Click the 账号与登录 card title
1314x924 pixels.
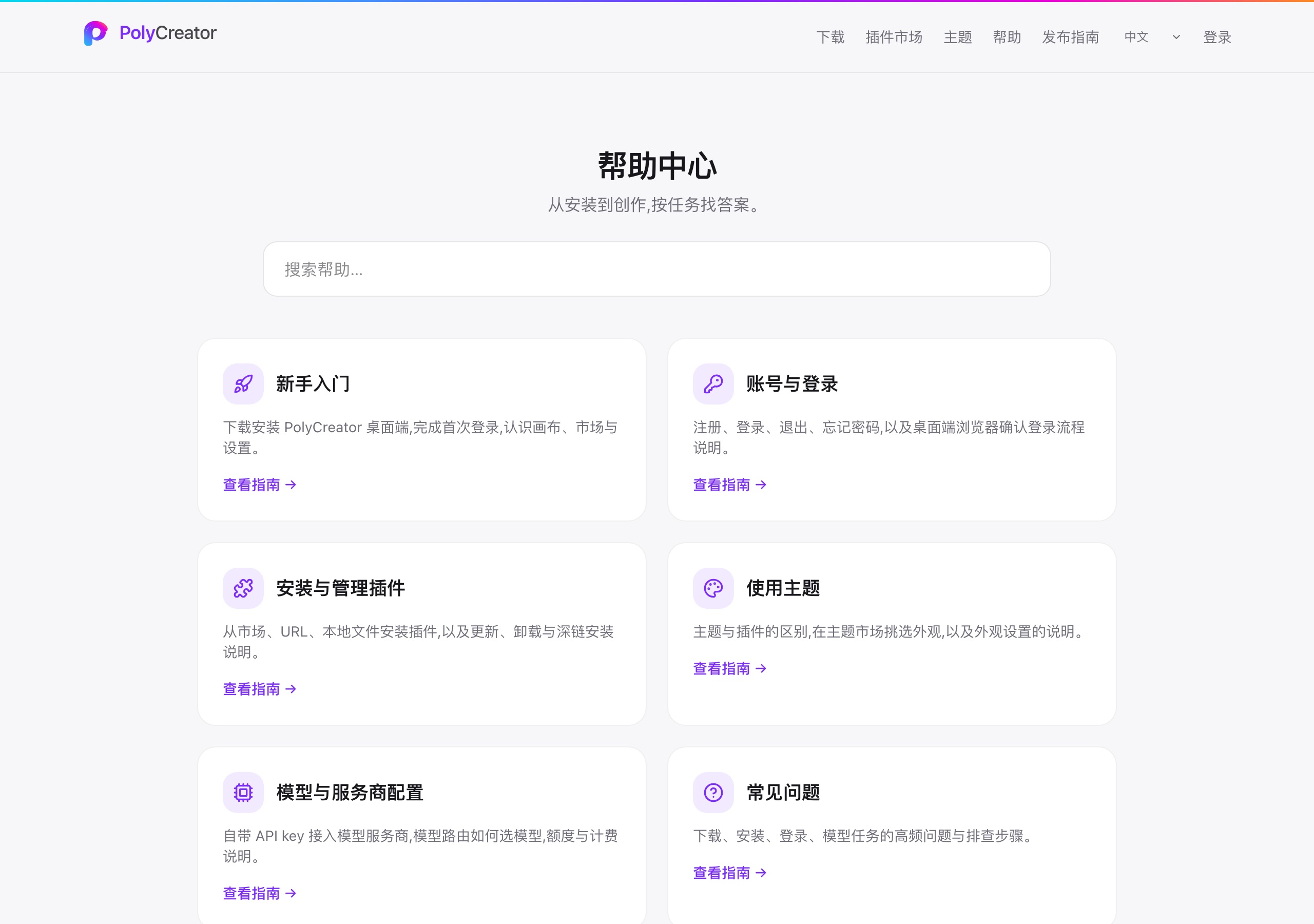[792, 384]
